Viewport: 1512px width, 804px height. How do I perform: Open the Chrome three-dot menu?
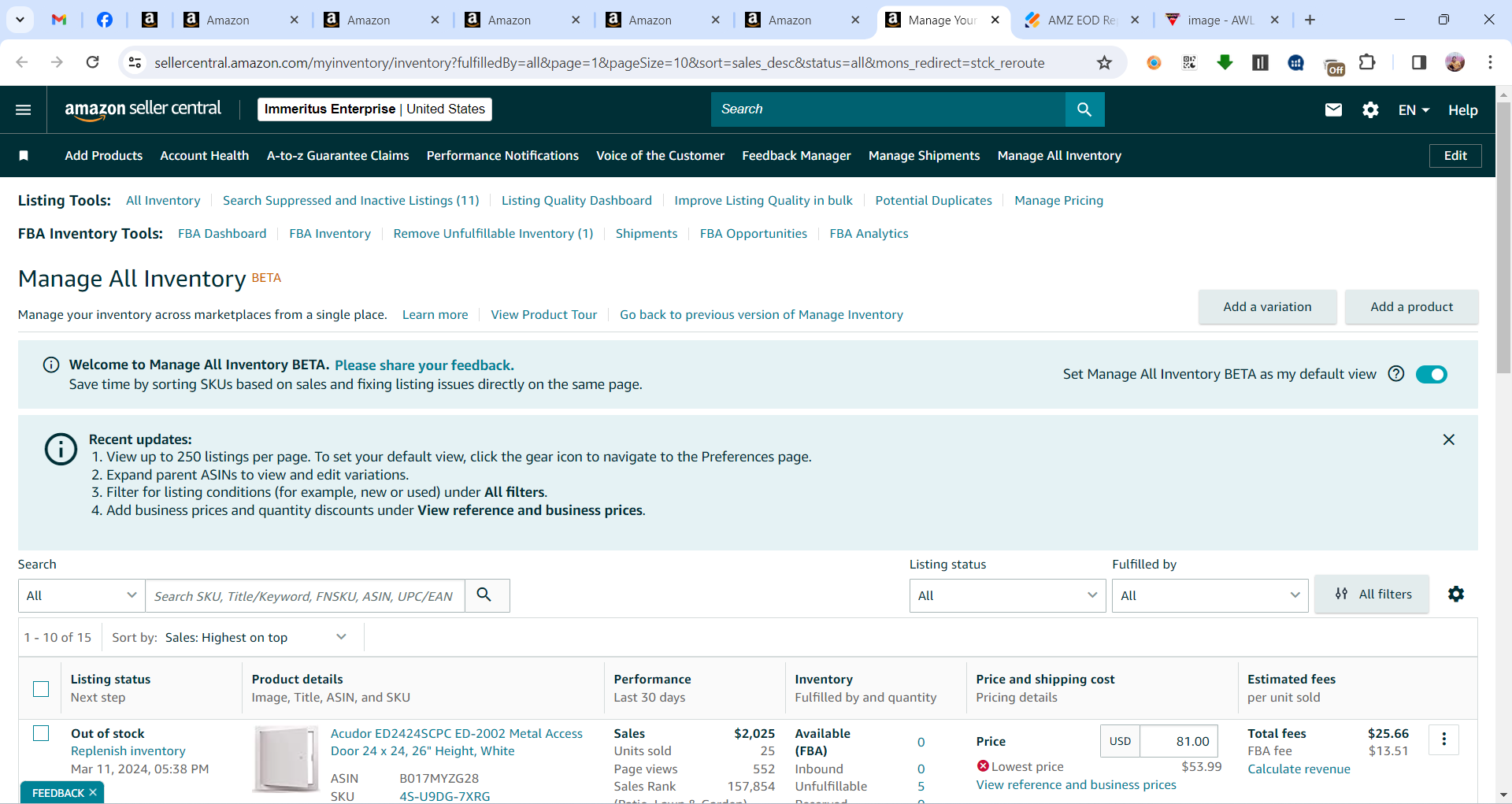click(x=1490, y=62)
